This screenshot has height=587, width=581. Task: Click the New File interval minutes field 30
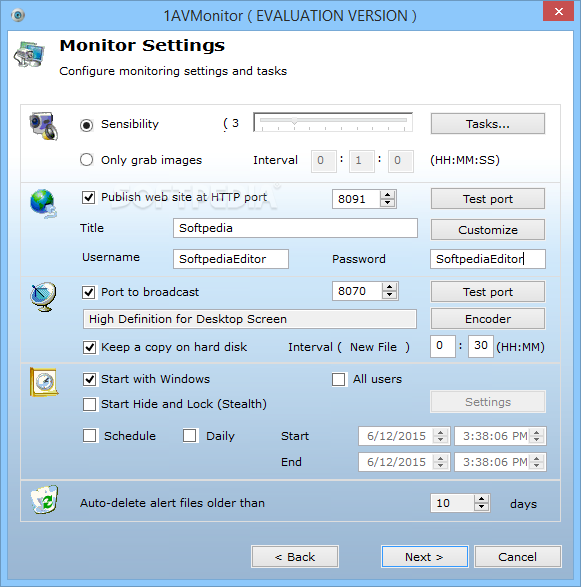coord(481,346)
